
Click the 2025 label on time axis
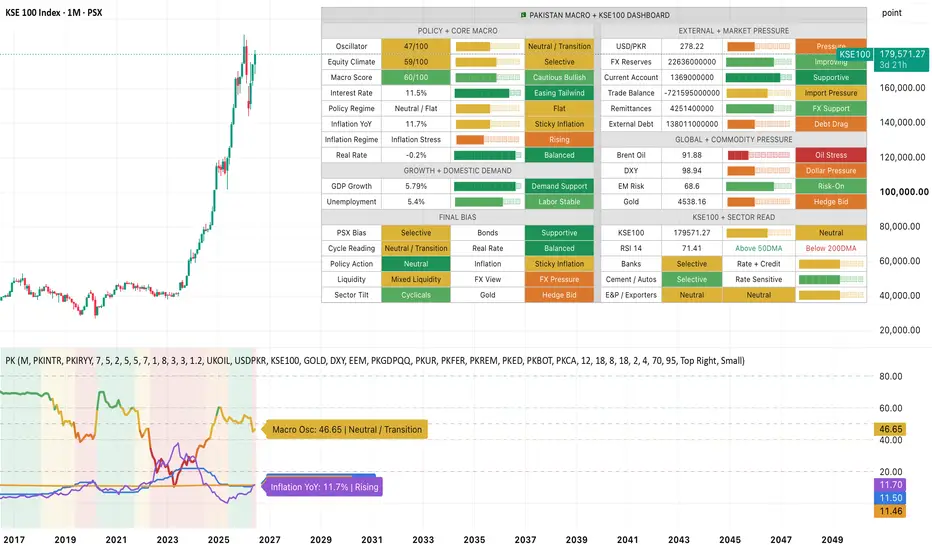[x=218, y=540]
